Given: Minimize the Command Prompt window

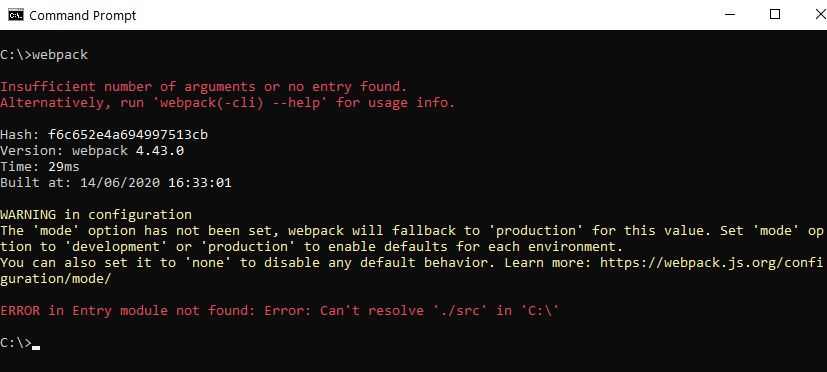Looking at the screenshot, I should [x=729, y=15].
